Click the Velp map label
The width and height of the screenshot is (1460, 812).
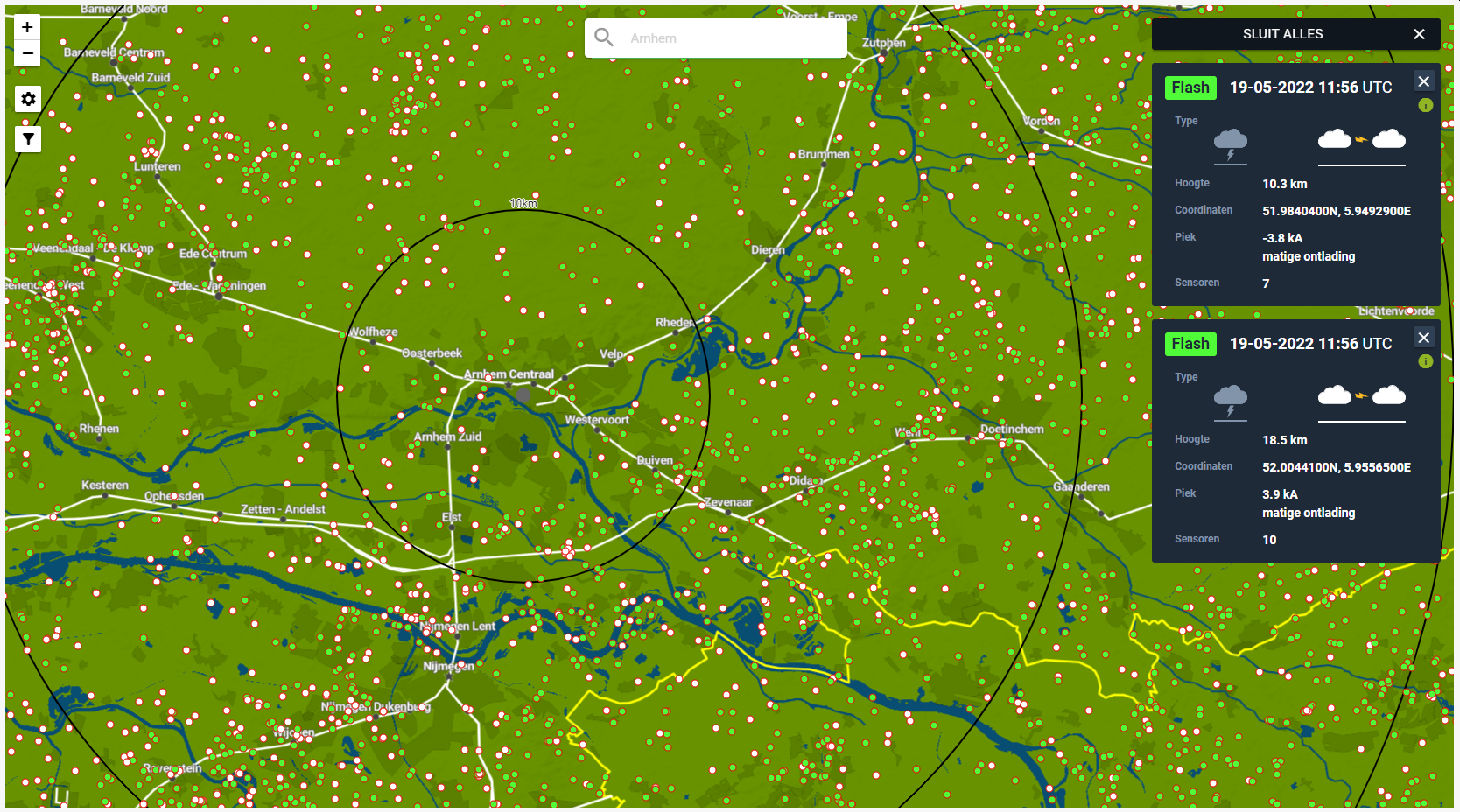pyautogui.click(x=611, y=354)
